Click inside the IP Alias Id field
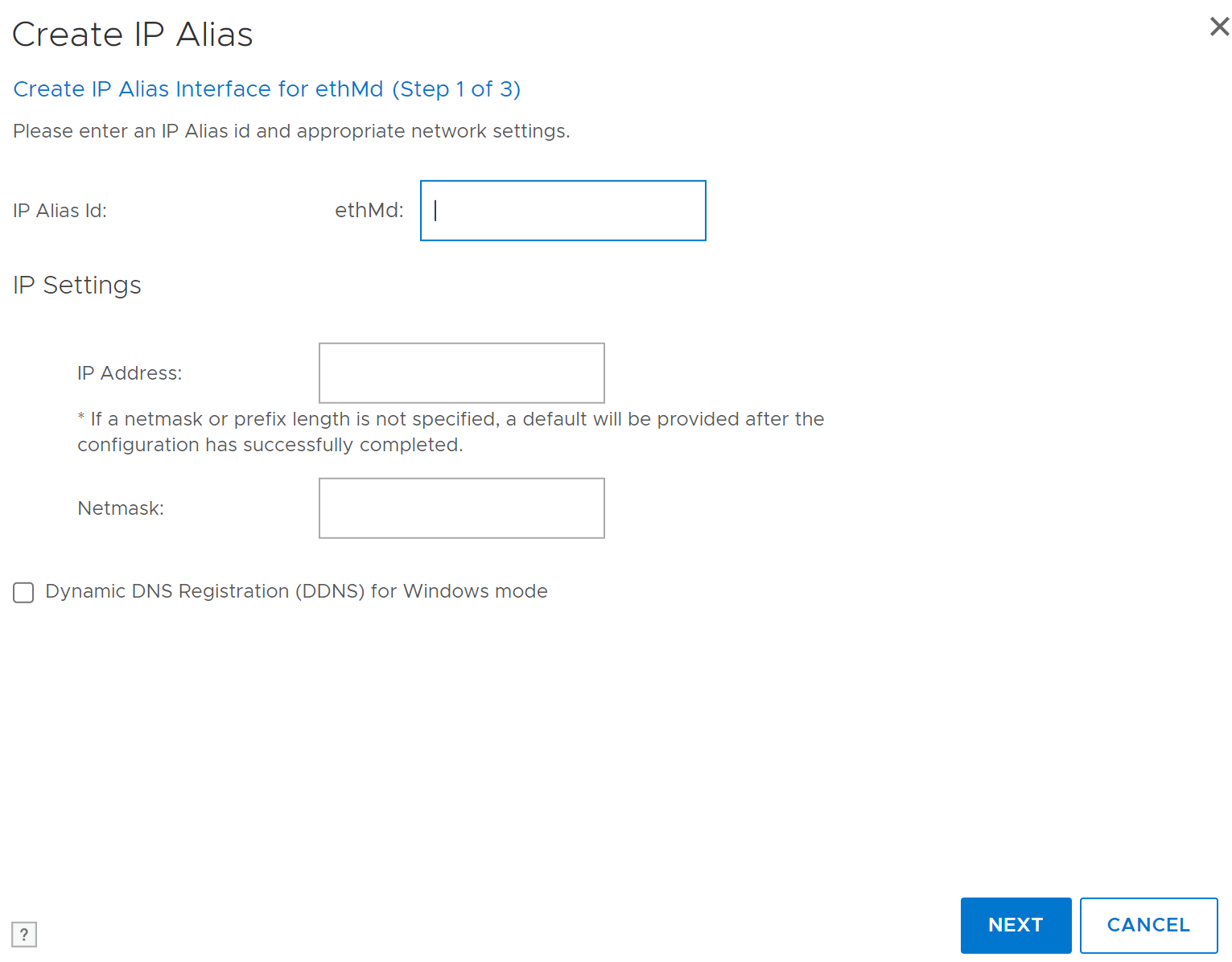Screen dimensions: 1232x962 pos(562,210)
